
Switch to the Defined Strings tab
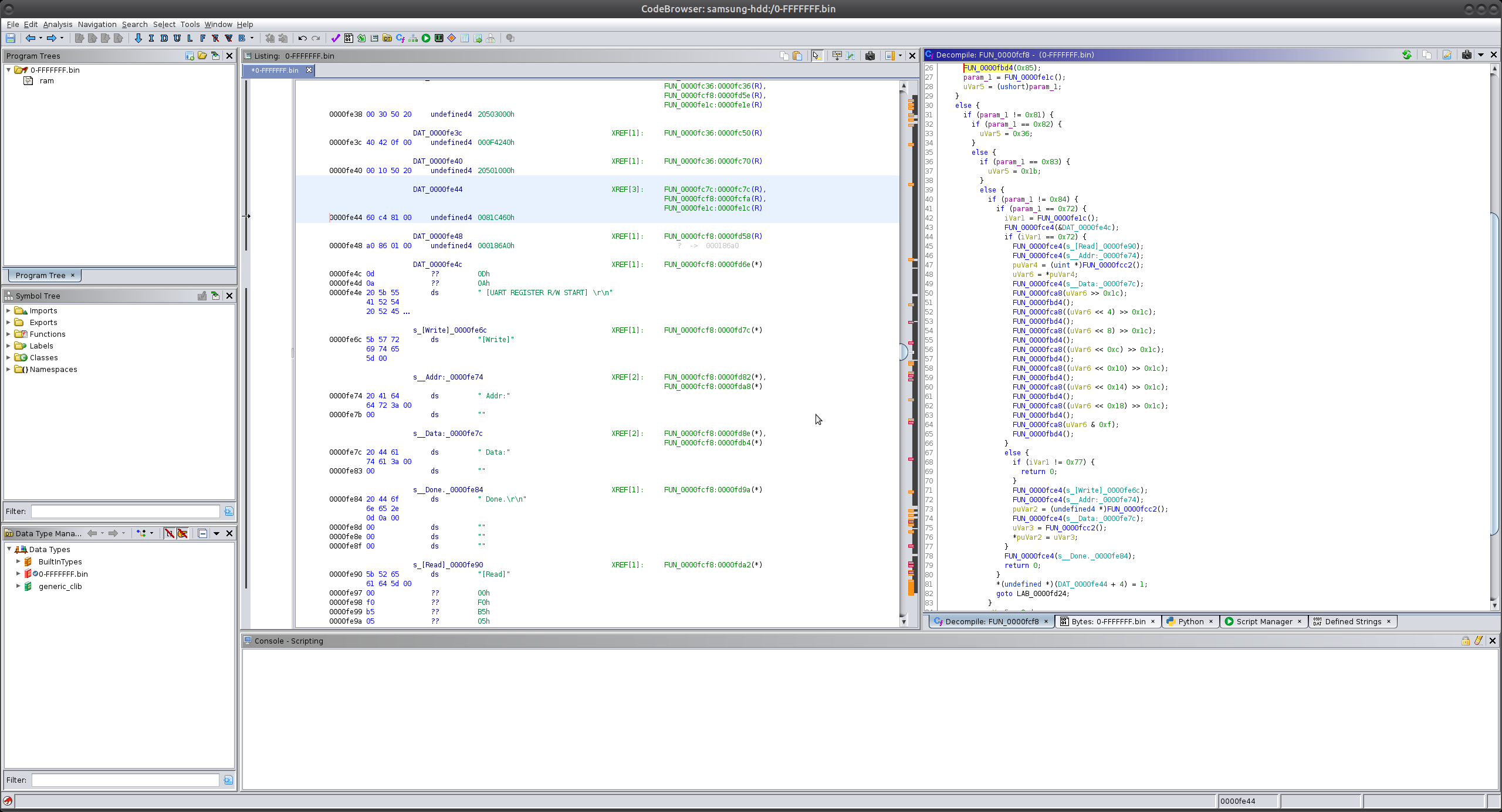1352,621
